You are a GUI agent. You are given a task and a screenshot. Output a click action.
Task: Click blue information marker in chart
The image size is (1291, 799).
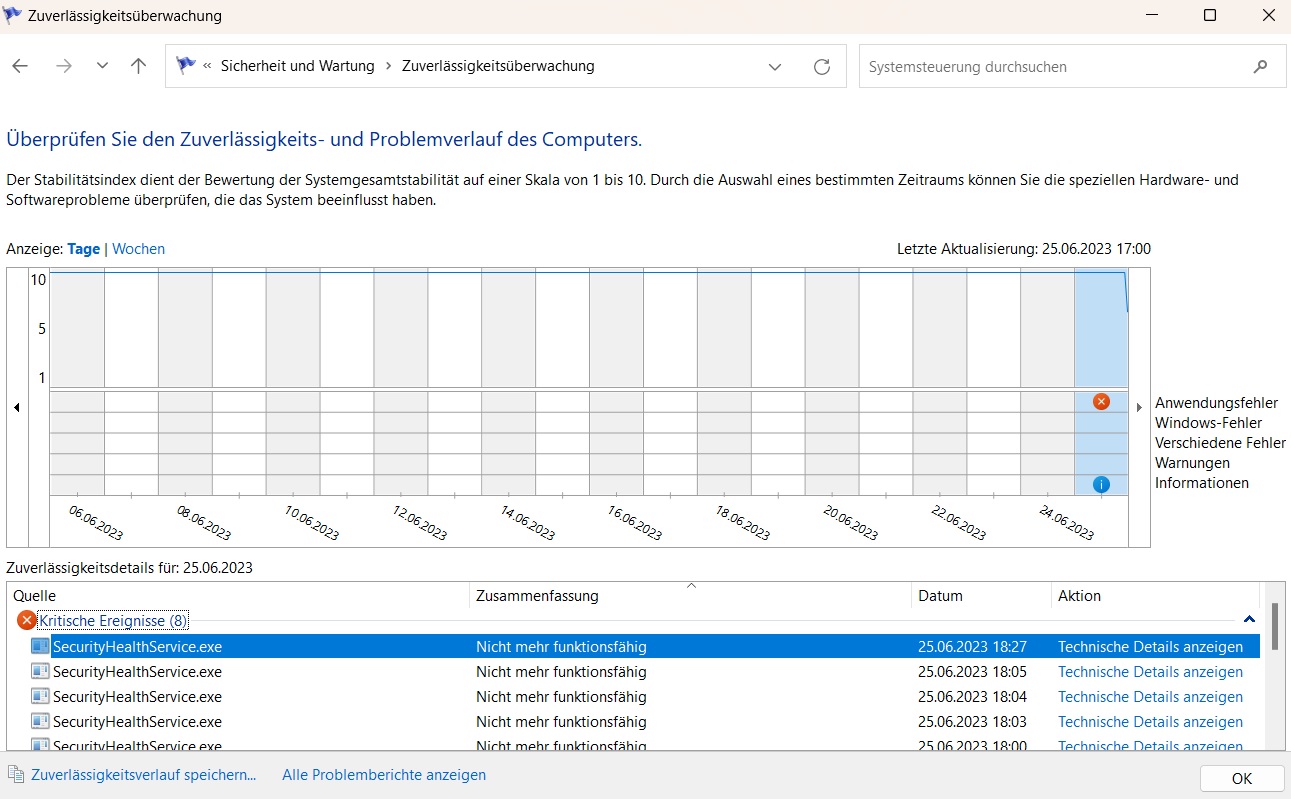tap(1101, 484)
